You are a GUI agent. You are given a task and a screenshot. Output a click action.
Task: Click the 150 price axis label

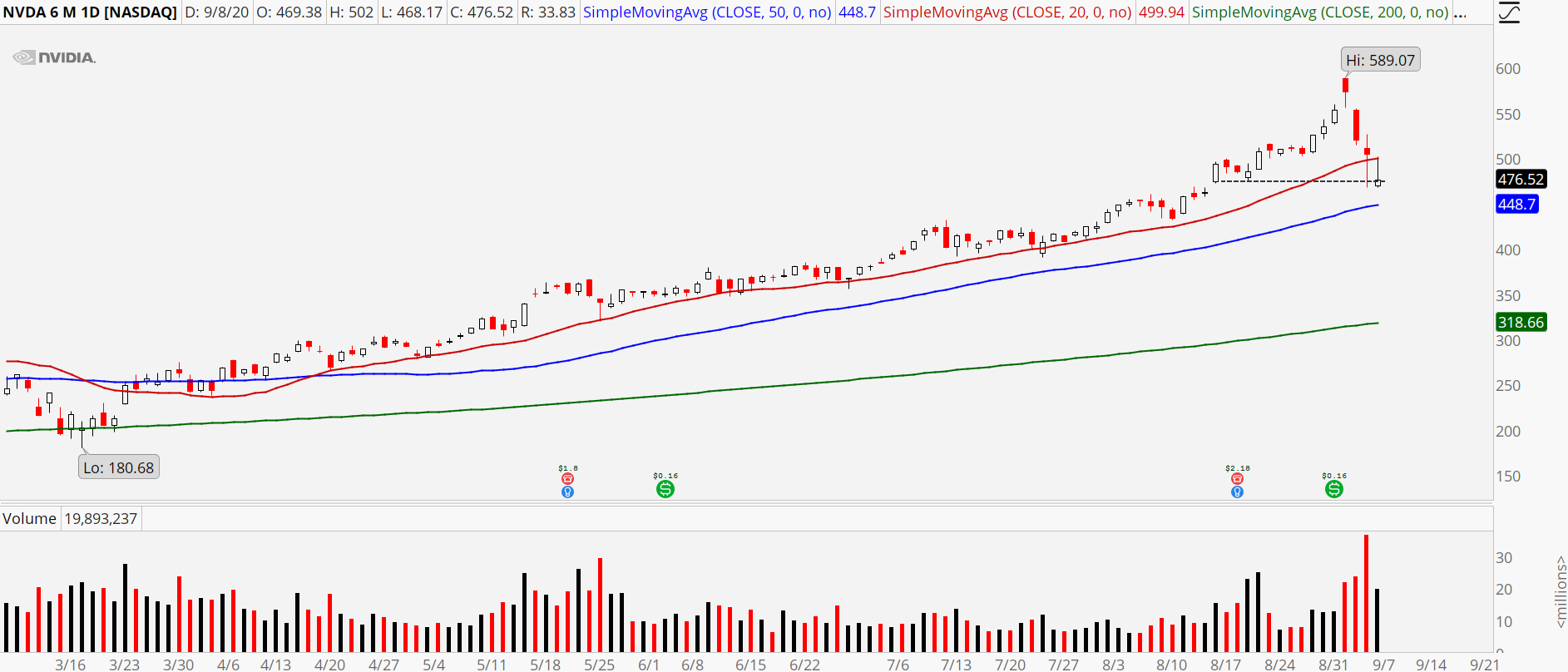click(1508, 477)
